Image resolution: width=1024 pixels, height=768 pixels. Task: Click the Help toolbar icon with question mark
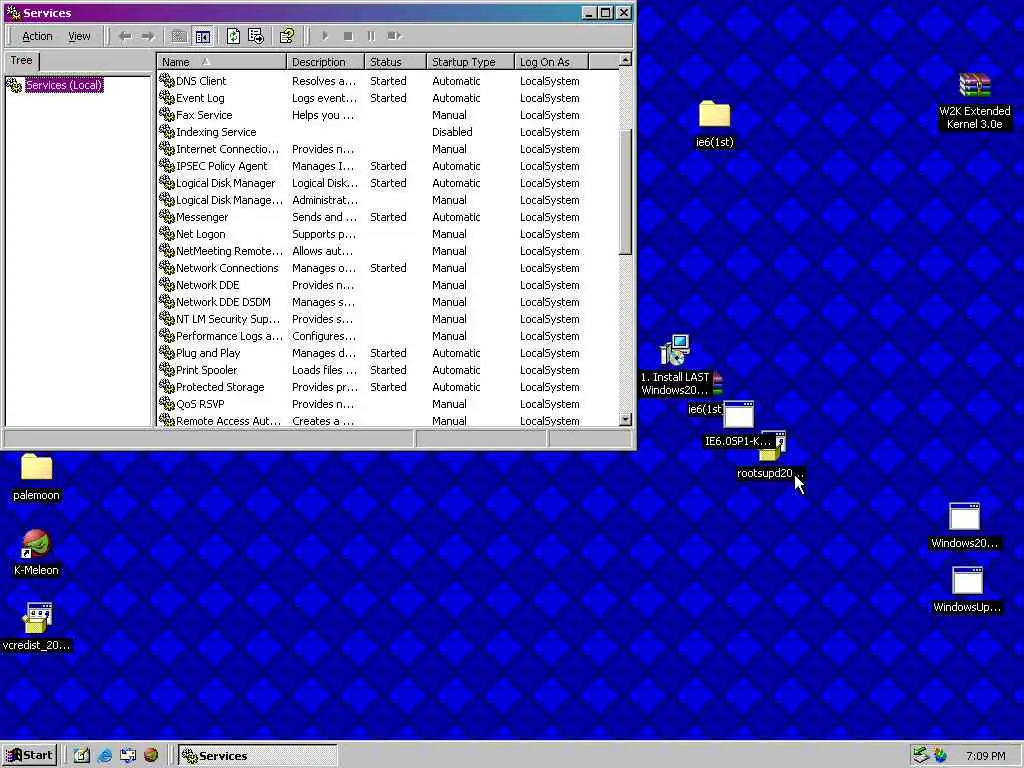tap(287, 36)
